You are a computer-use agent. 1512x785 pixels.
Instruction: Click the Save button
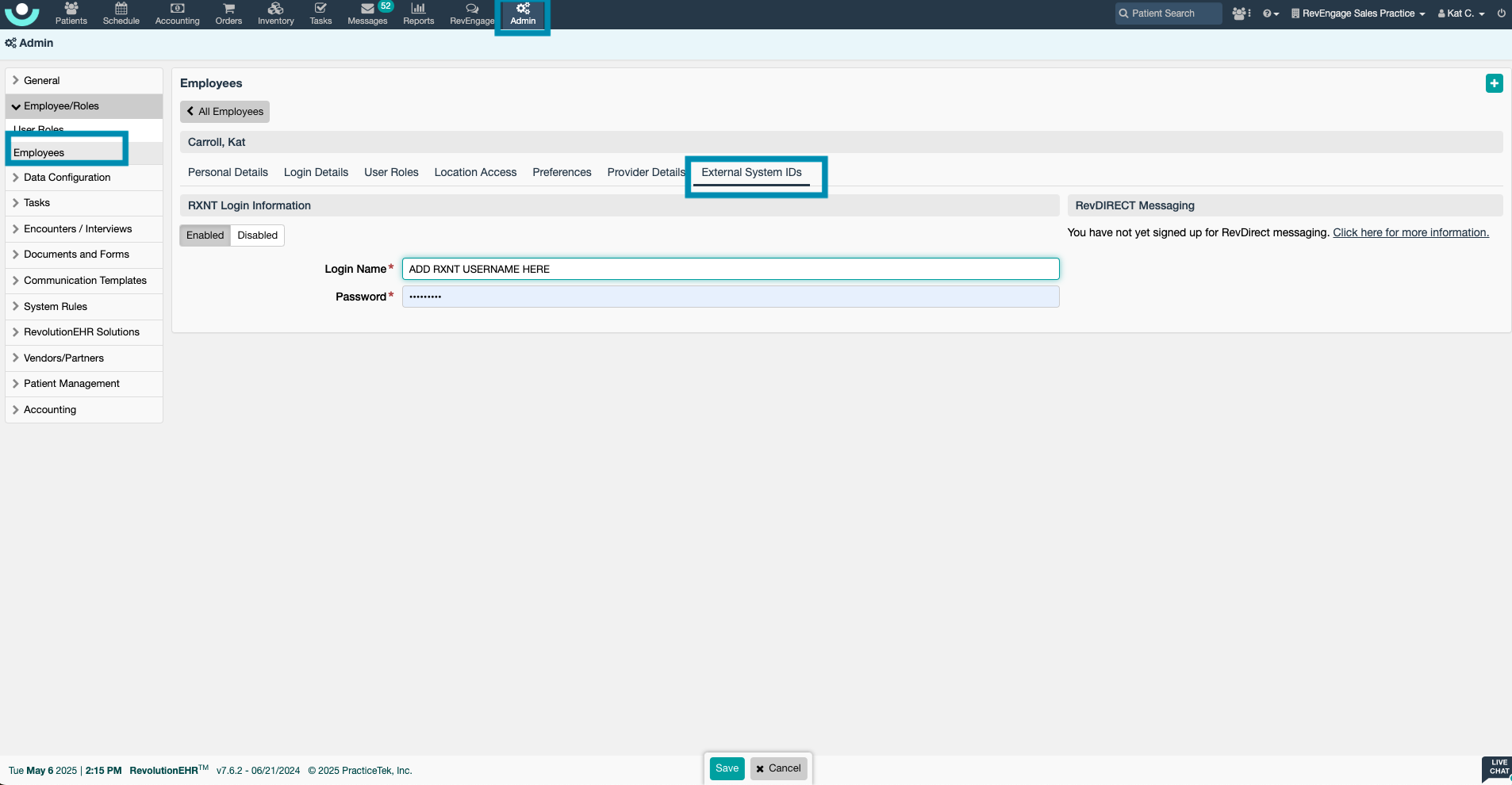click(727, 768)
